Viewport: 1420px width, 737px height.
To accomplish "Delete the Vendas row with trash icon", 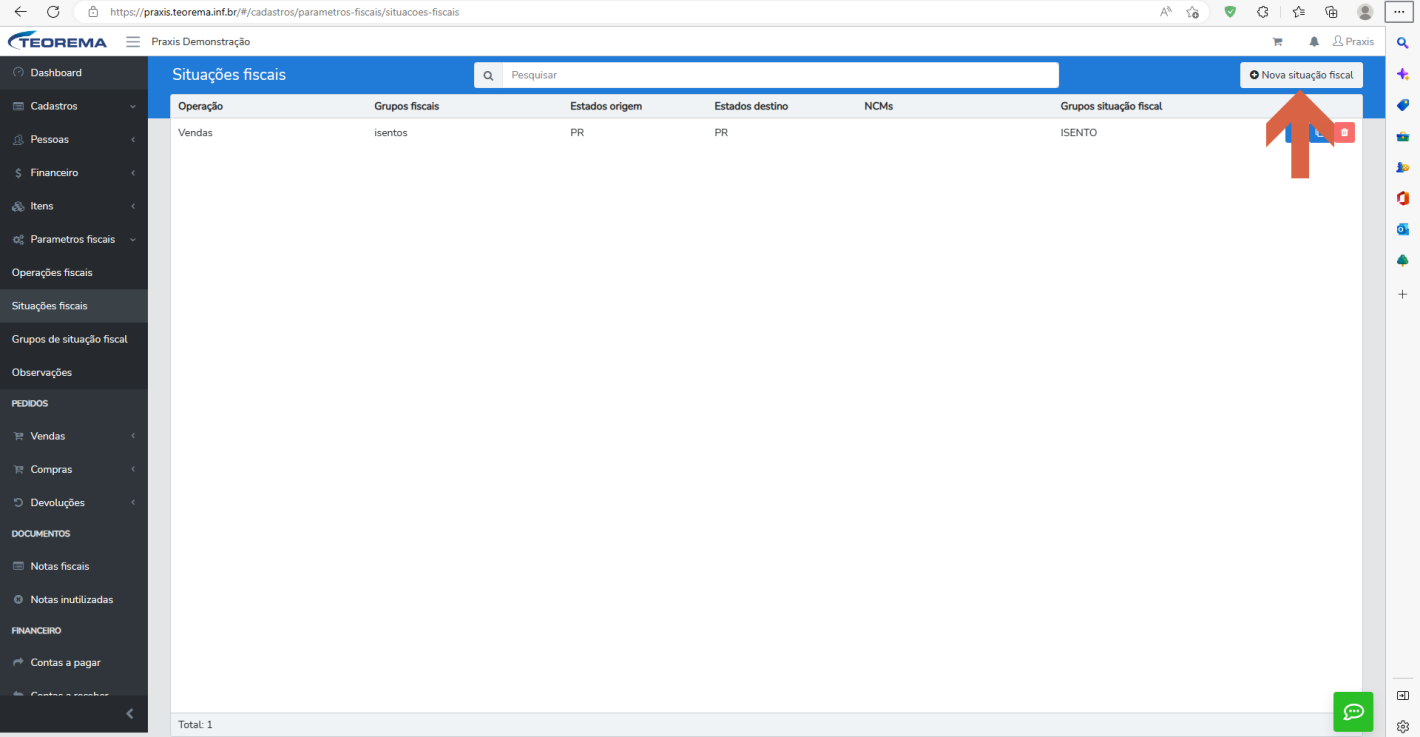I will pyautogui.click(x=1345, y=132).
